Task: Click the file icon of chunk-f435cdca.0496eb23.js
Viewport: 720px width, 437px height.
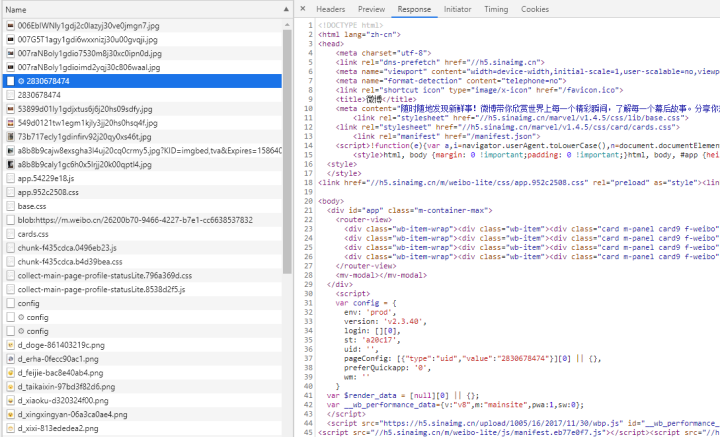Action: pos(11,248)
